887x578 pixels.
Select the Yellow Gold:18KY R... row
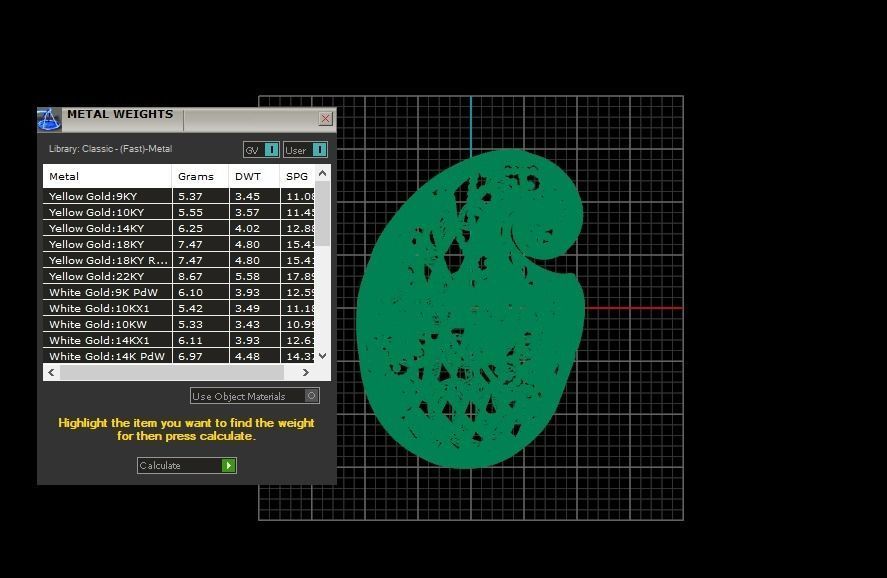(x=179, y=260)
